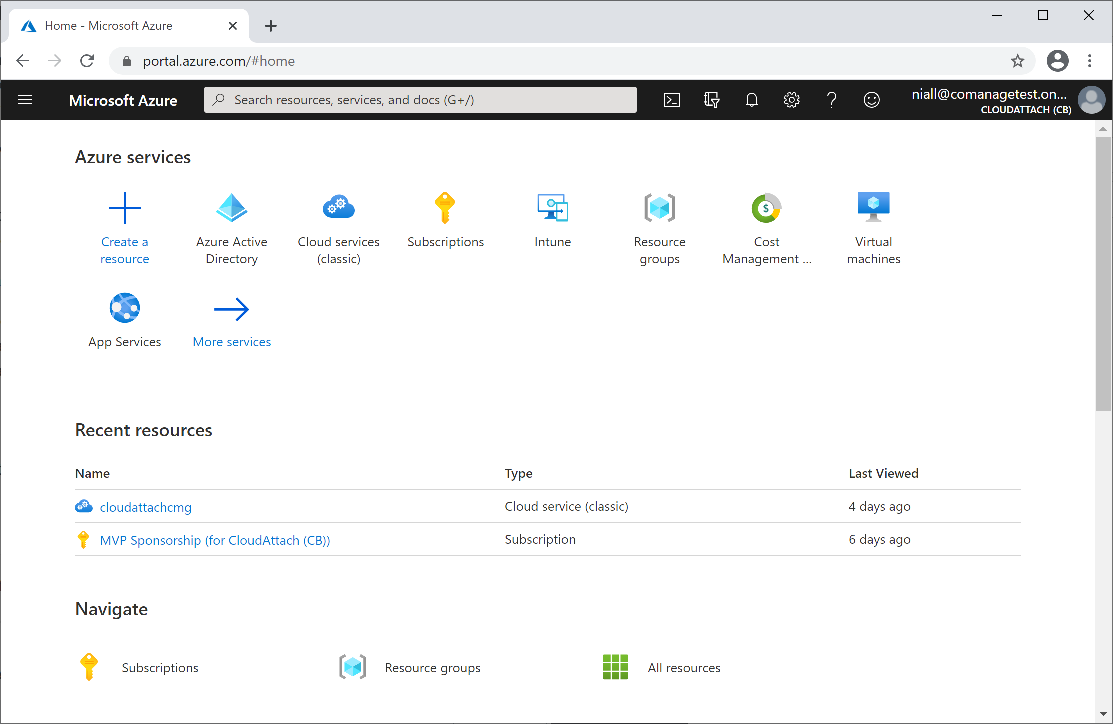Click the scrollbar down arrow

click(1102, 714)
